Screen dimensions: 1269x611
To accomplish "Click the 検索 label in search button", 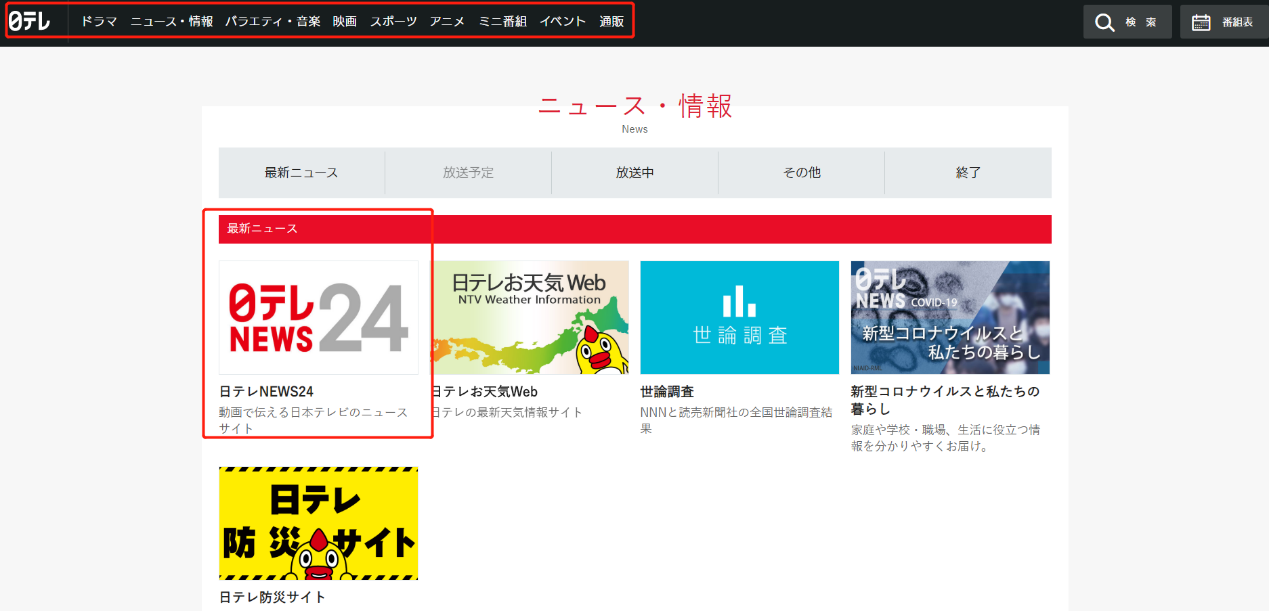I will pyautogui.click(x=1142, y=22).
